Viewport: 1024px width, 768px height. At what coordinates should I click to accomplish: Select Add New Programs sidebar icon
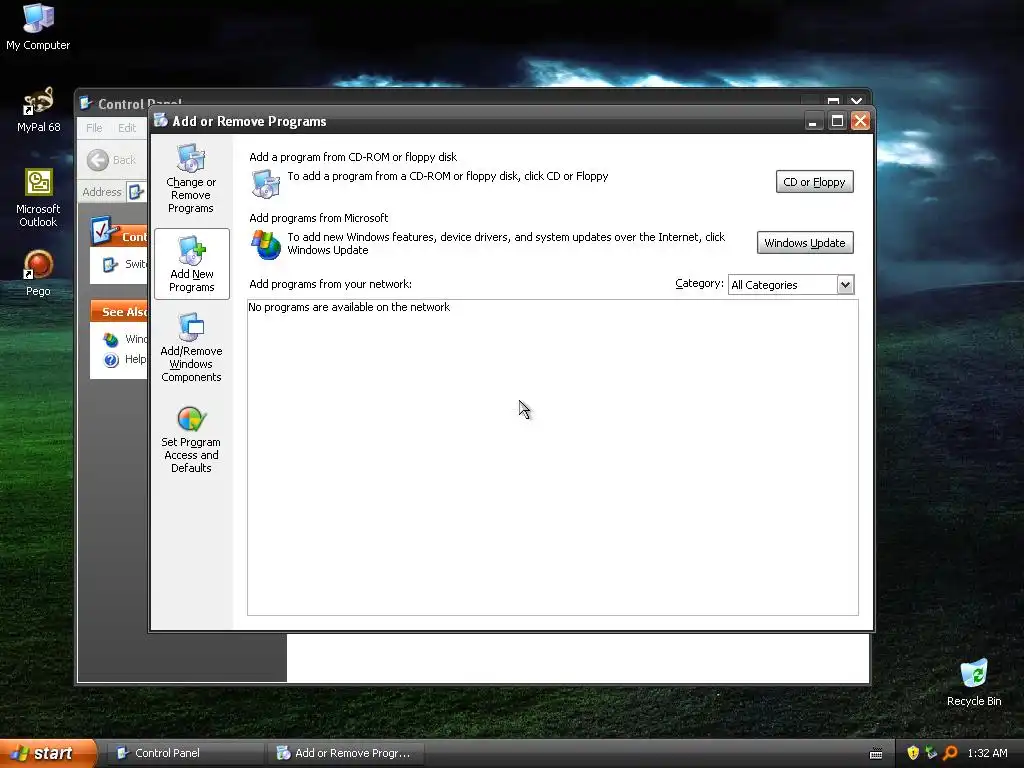(x=191, y=264)
